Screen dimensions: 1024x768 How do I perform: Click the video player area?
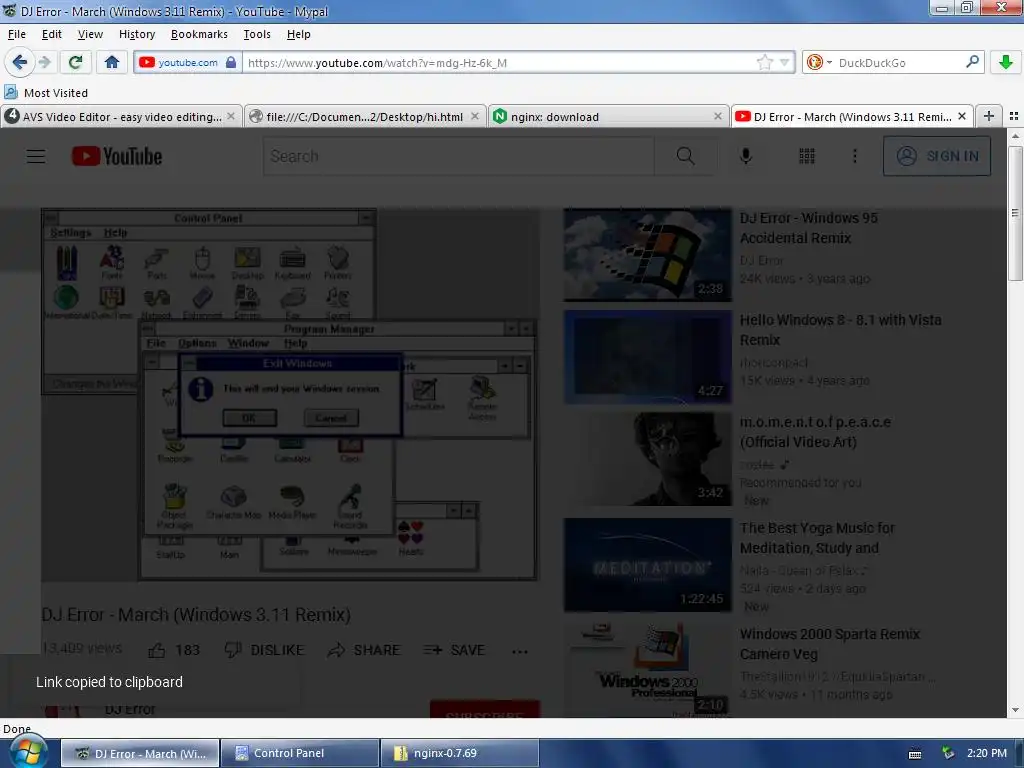(x=289, y=394)
